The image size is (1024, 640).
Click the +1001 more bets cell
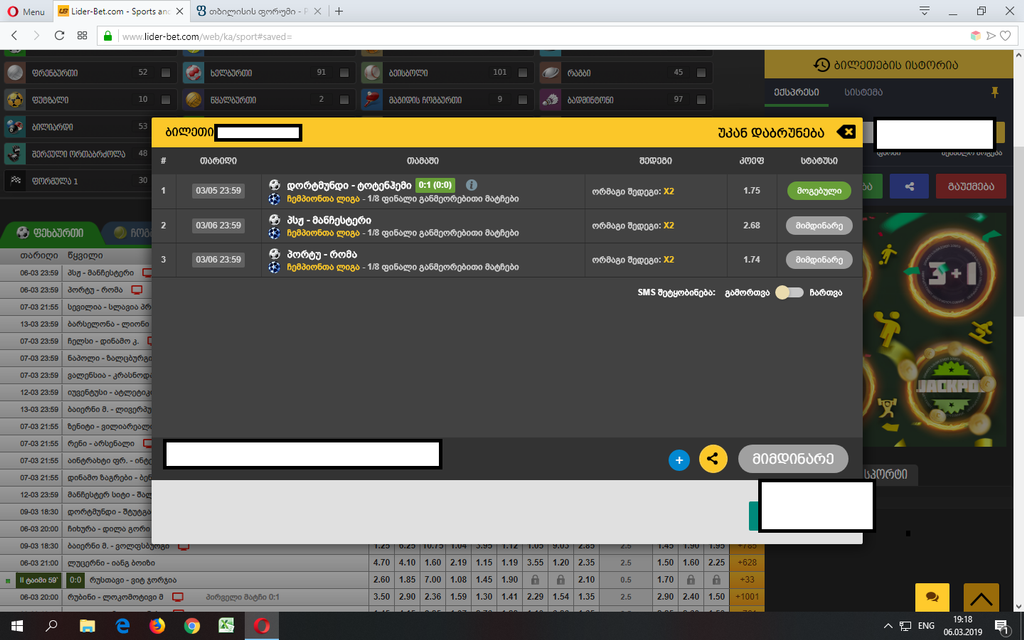[x=746, y=596]
